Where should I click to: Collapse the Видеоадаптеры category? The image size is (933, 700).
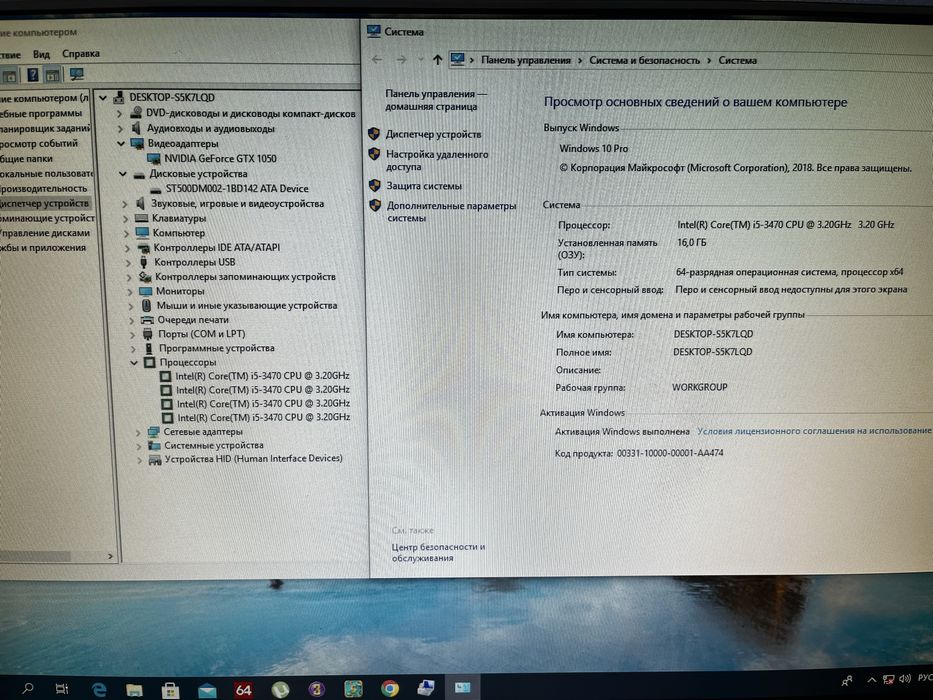coord(121,143)
